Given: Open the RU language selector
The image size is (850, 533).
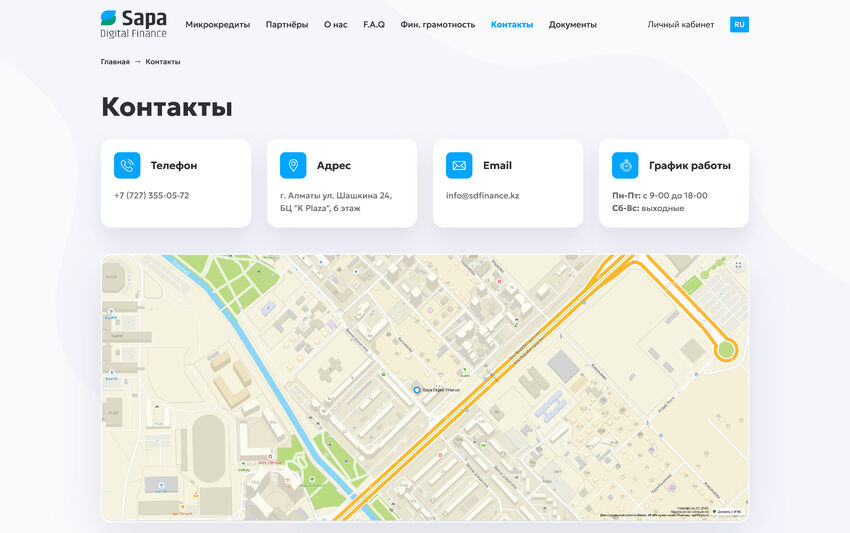Looking at the screenshot, I should click(739, 24).
